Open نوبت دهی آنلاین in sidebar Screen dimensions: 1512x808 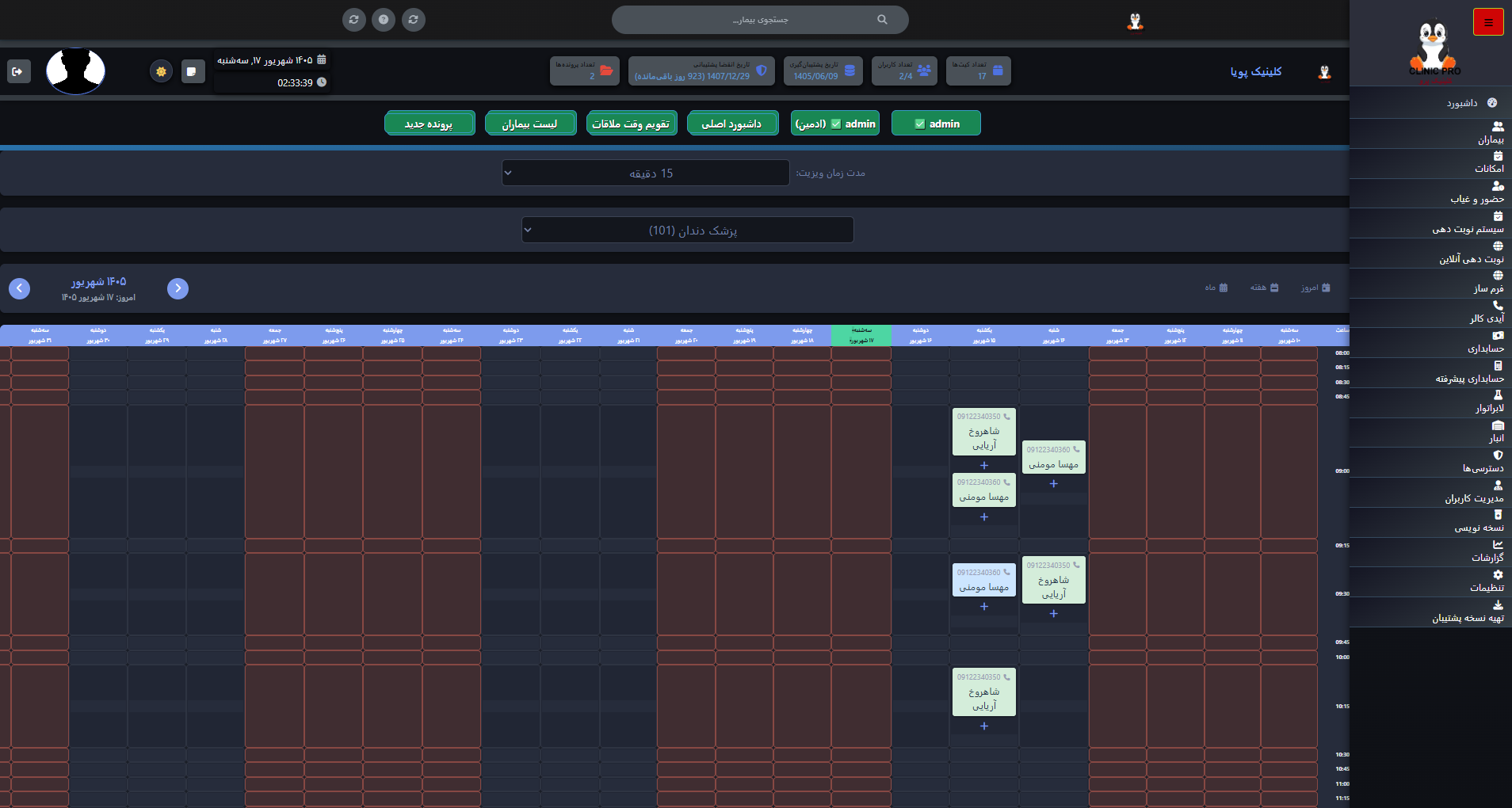(x=1430, y=253)
